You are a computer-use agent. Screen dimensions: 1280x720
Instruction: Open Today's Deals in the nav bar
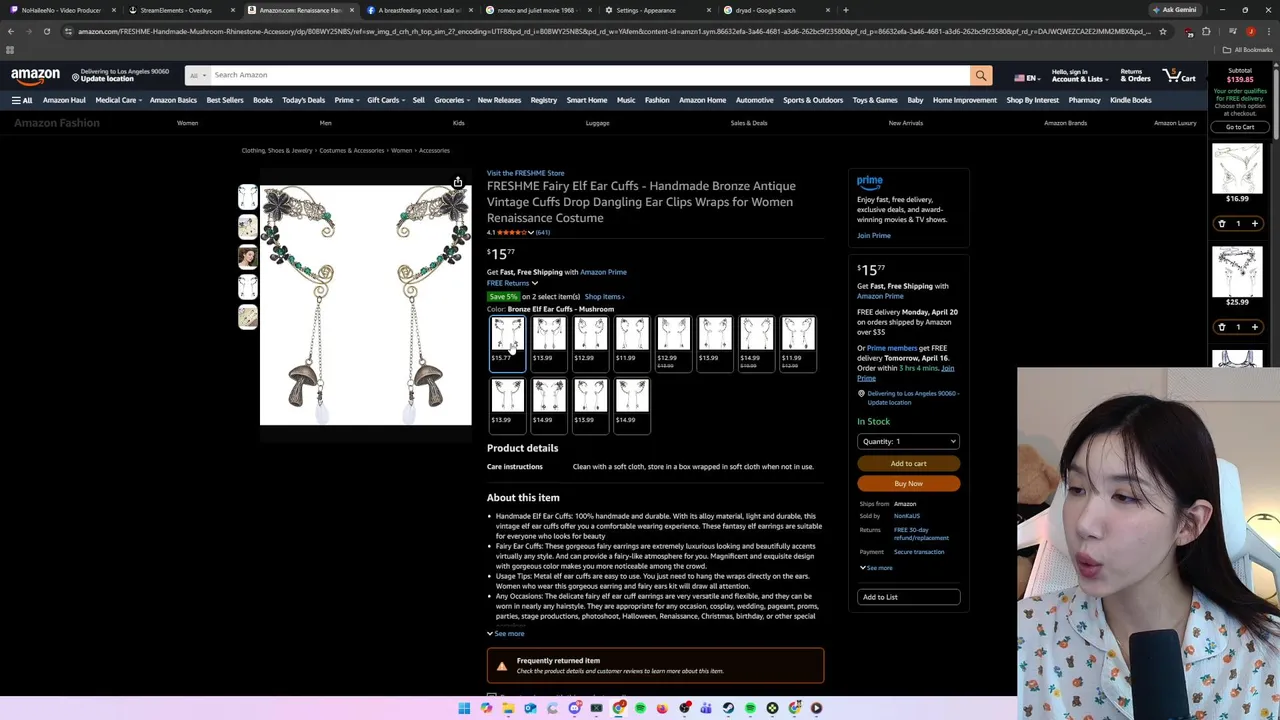(x=303, y=100)
